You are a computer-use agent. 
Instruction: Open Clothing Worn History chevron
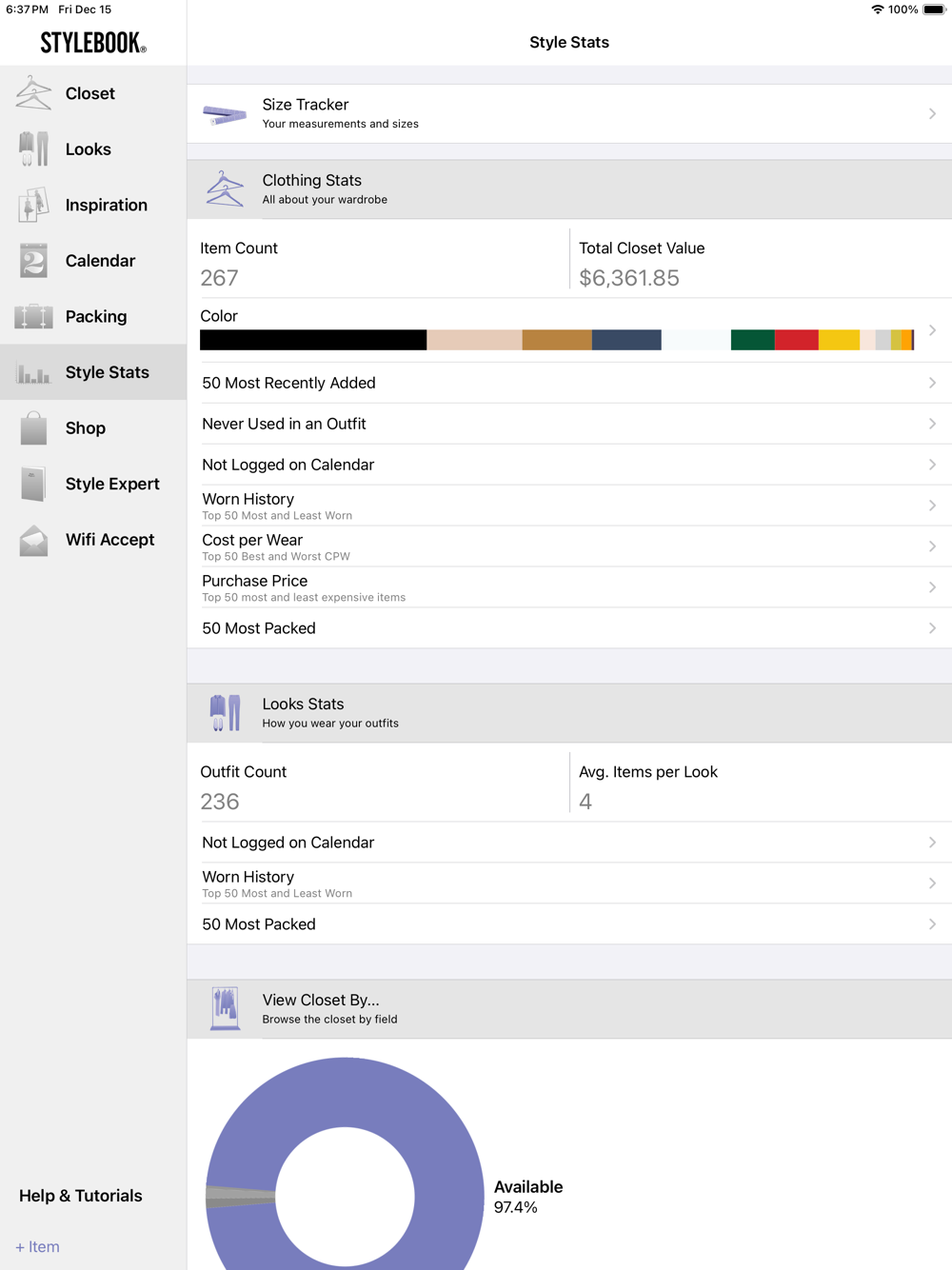[932, 506]
